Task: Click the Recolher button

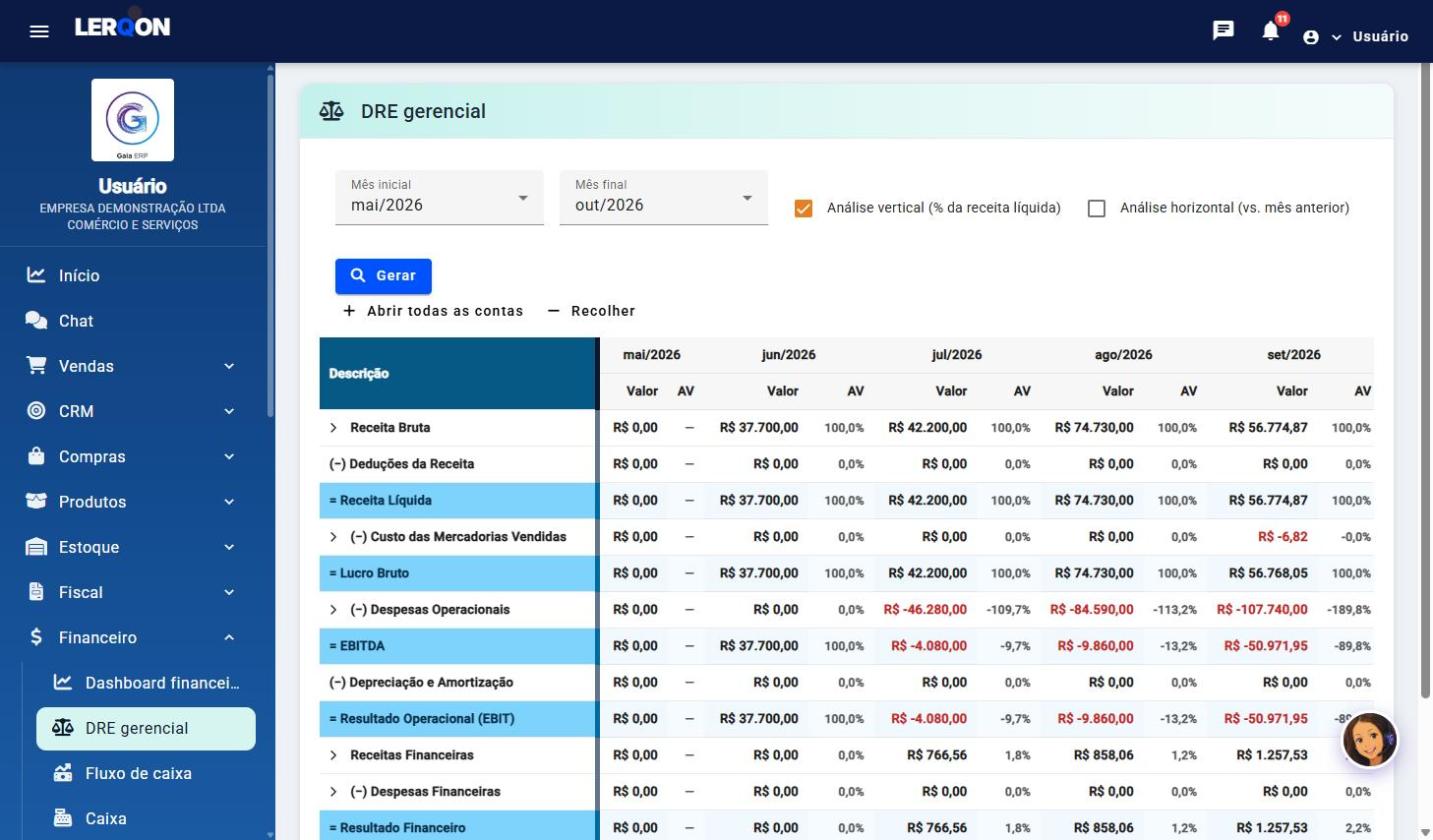Action: (592, 311)
